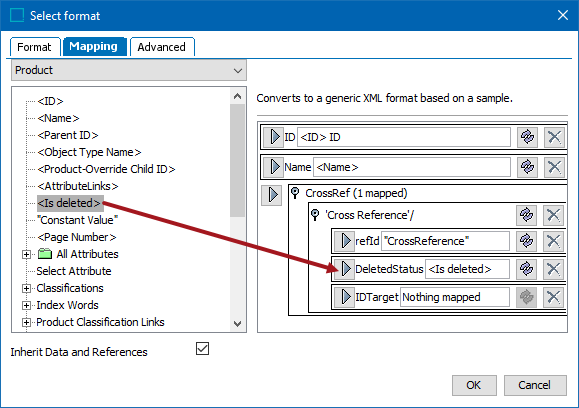The width and height of the screenshot is (579, 408).
Task: Open the Product dropdown list
Action: coord(129,70)
